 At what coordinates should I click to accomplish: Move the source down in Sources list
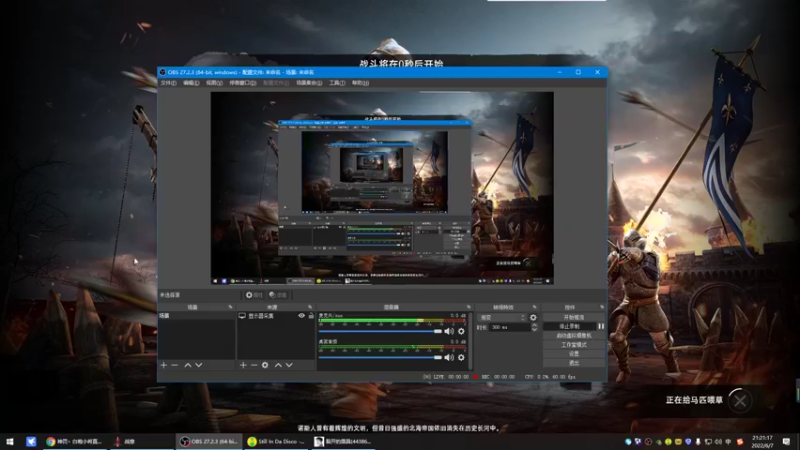click(x=289, y=365)
